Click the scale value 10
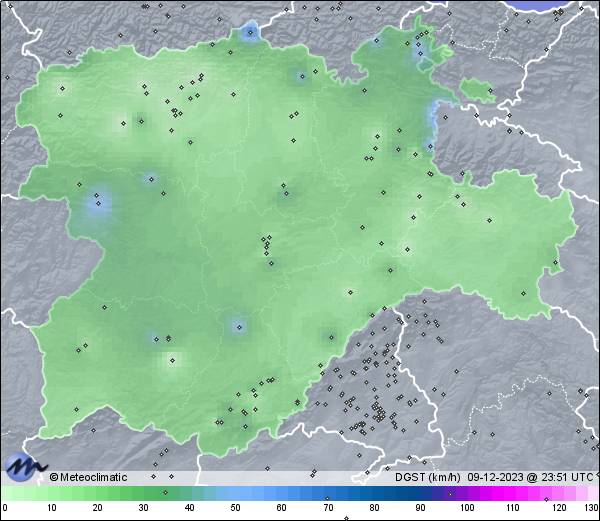 52,508
